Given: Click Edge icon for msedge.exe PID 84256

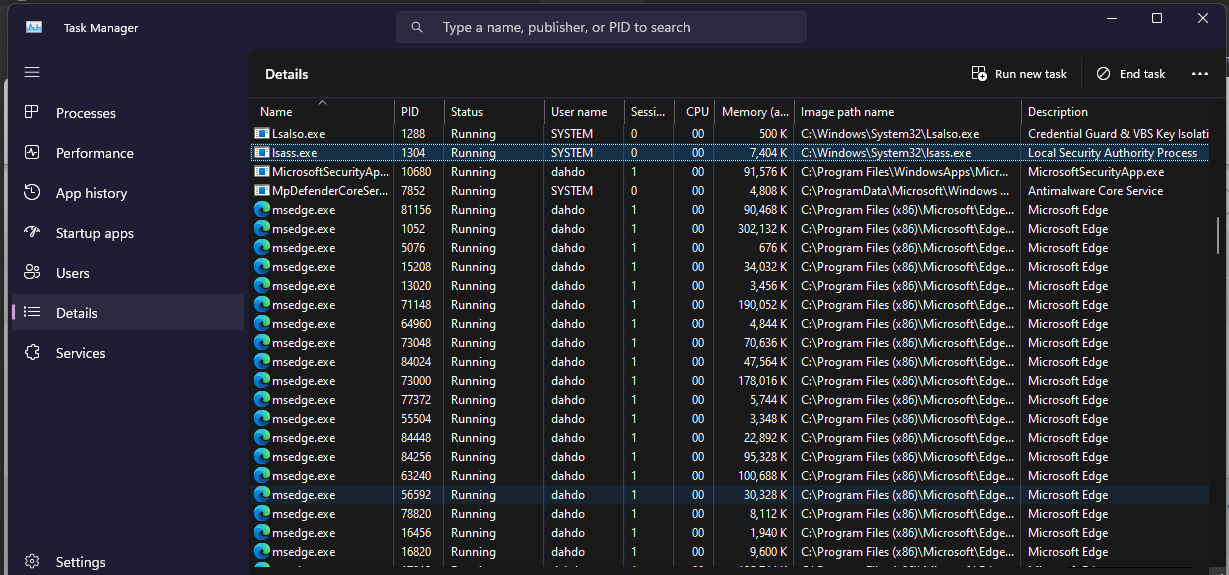Looking at the screenshot, I should tap(262, 457).
